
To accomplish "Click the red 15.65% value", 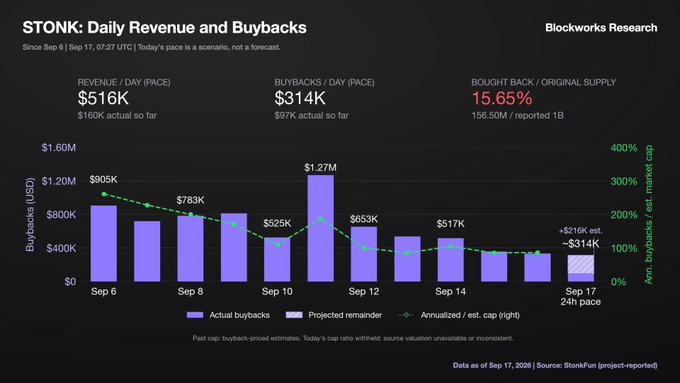I will click(x=502, y=98).
